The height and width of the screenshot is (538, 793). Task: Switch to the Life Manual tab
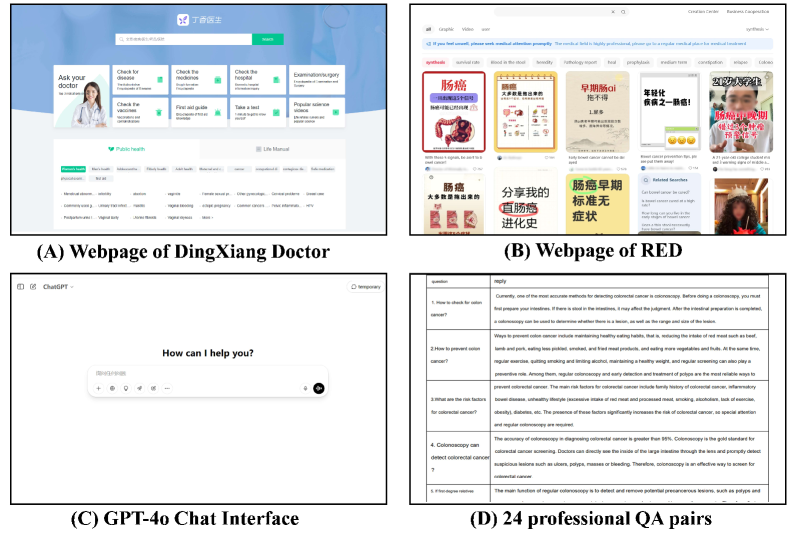pyautogui.click(x=273, y=149)
